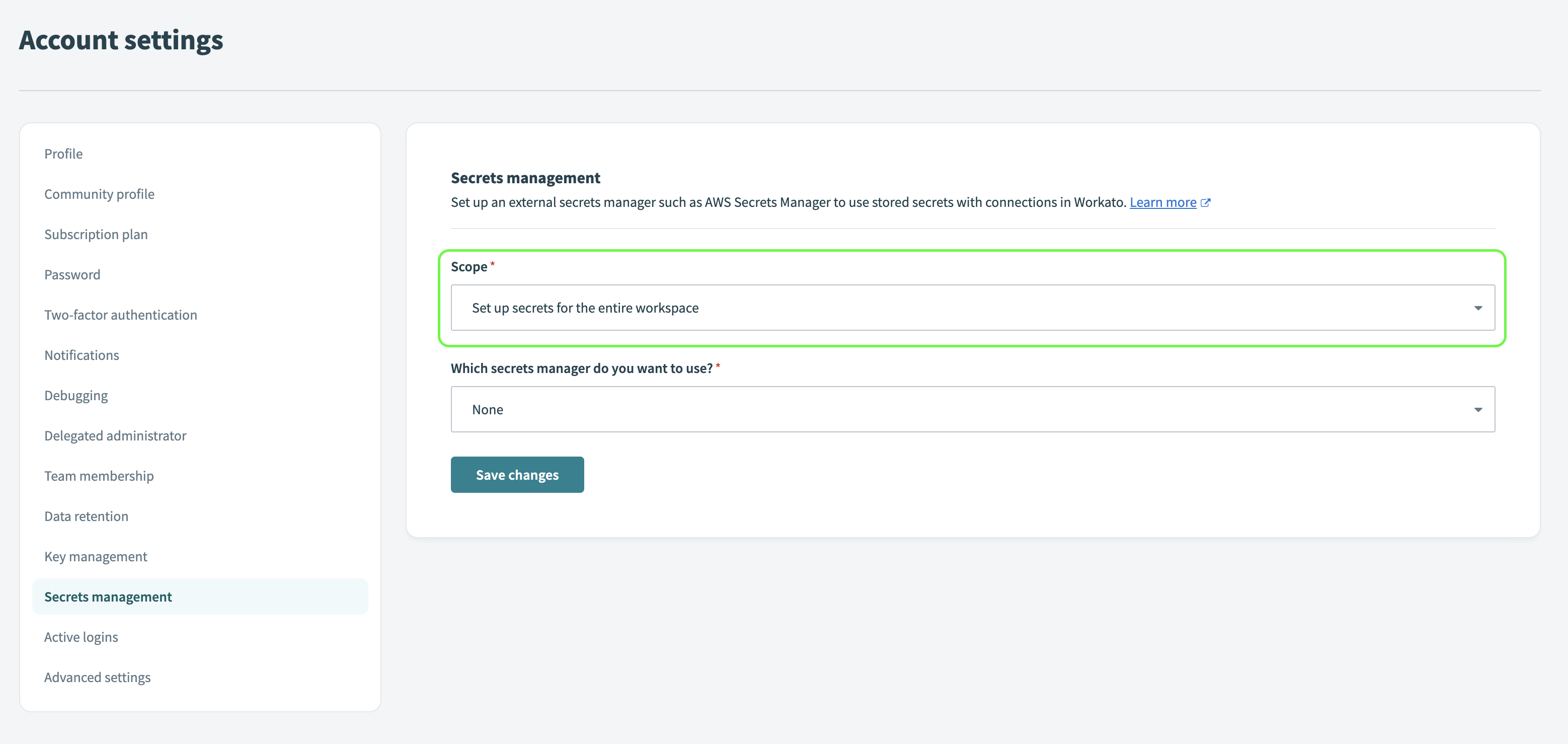Open the Debugging section
The width and height of the screenshot is (1568, 744).
[x=76, y=395]
